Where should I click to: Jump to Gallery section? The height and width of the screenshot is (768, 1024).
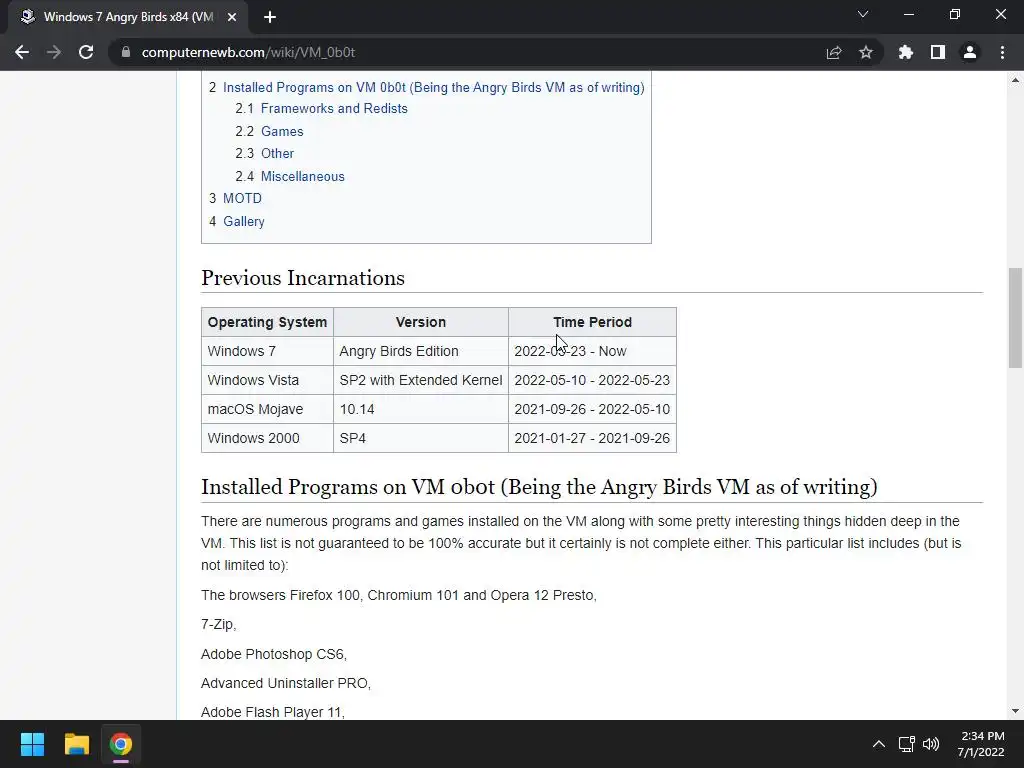point(244,221)
